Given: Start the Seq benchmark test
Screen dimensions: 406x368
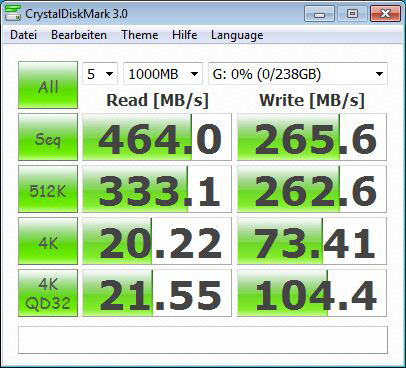Looking at the screenshot, I should pyautogui.click(x=48, y=137).
